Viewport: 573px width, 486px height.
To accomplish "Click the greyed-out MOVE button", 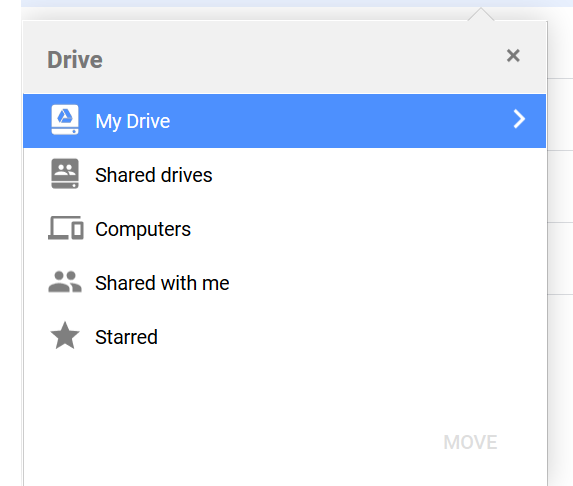I will (470, 443).
